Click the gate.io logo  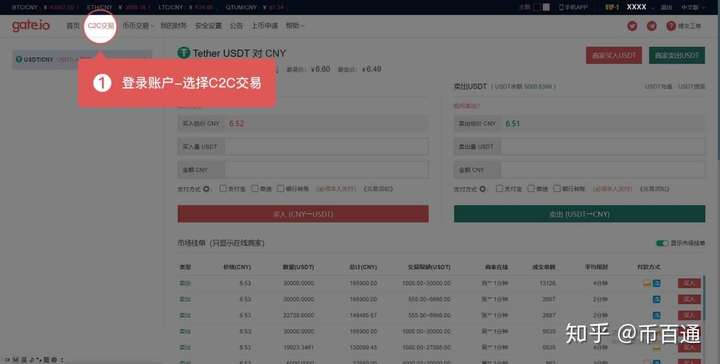(x=30, y=26)
